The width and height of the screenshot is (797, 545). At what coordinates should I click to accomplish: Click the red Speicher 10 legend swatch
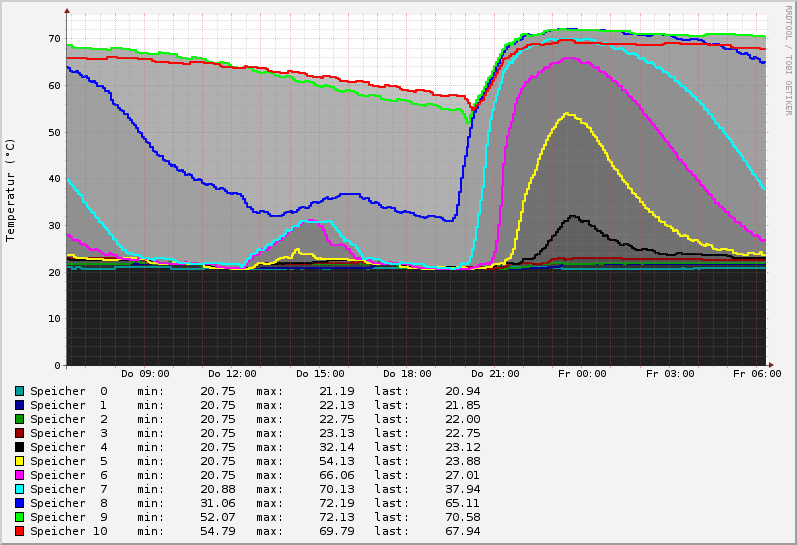(x=19, y=531)
